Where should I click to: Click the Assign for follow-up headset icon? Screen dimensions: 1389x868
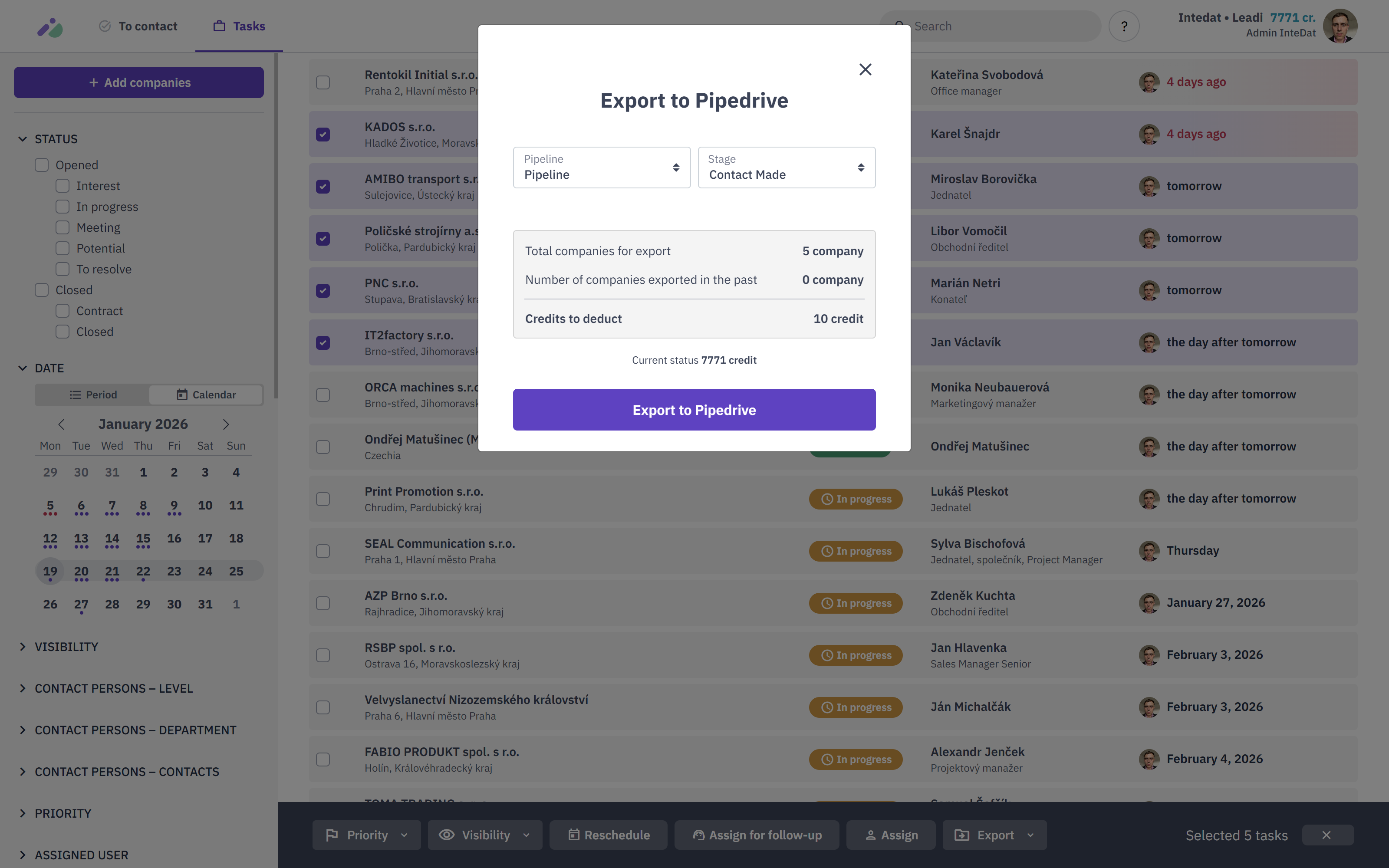(x=698, y=835)
